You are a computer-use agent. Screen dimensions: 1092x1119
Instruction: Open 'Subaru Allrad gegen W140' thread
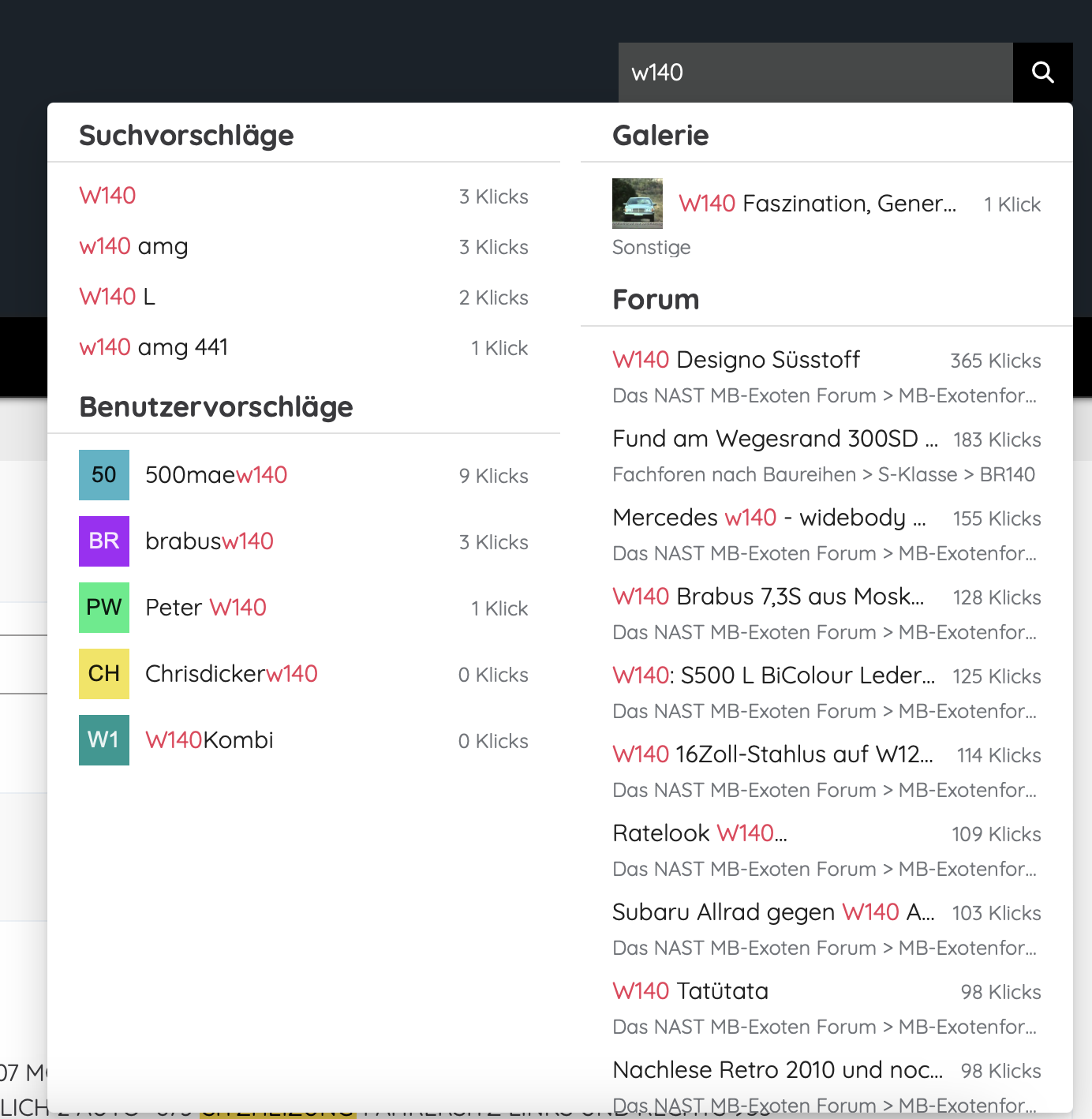click(773, 912)
